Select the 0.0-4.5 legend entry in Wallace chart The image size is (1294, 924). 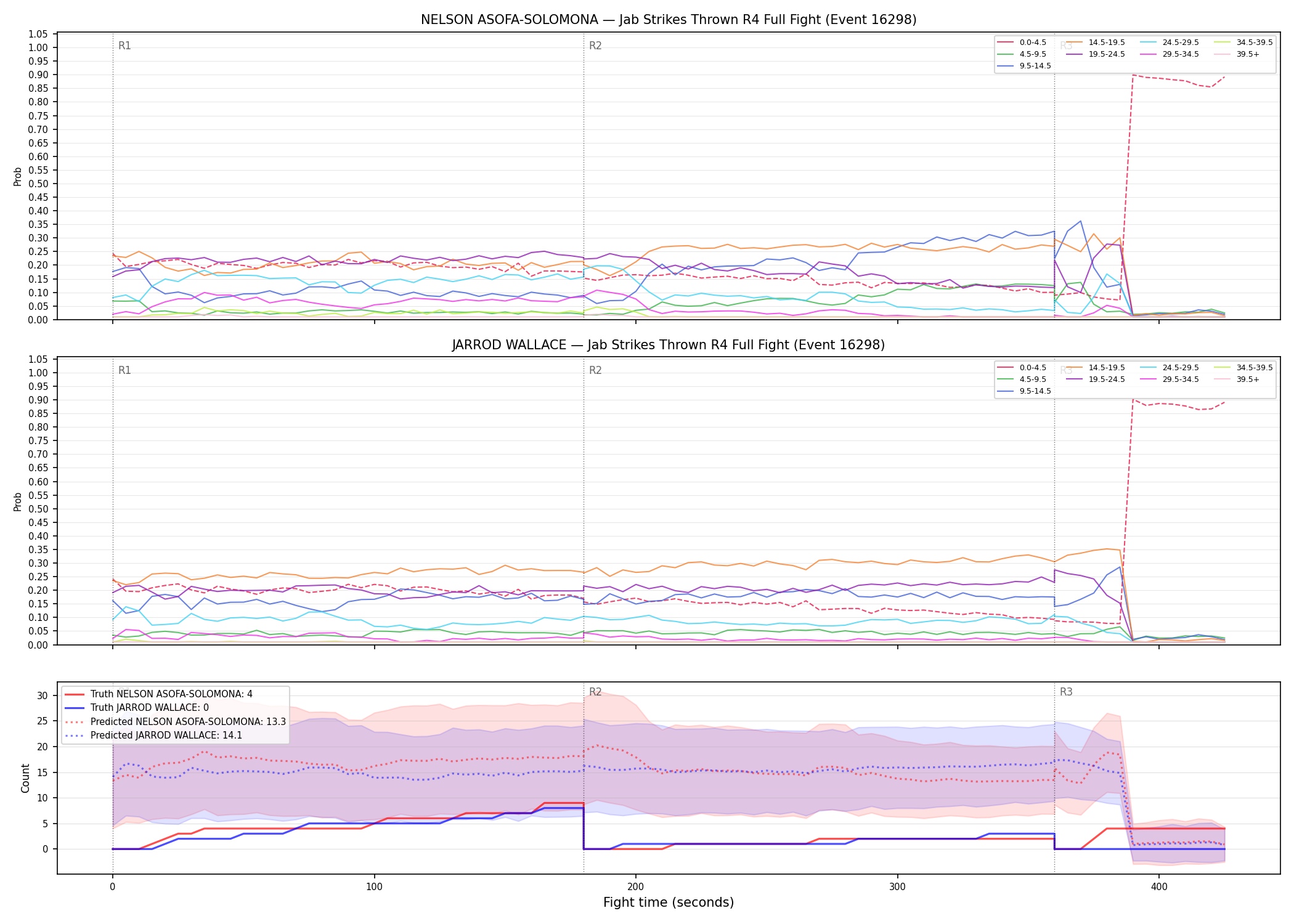coord(1022,368)
